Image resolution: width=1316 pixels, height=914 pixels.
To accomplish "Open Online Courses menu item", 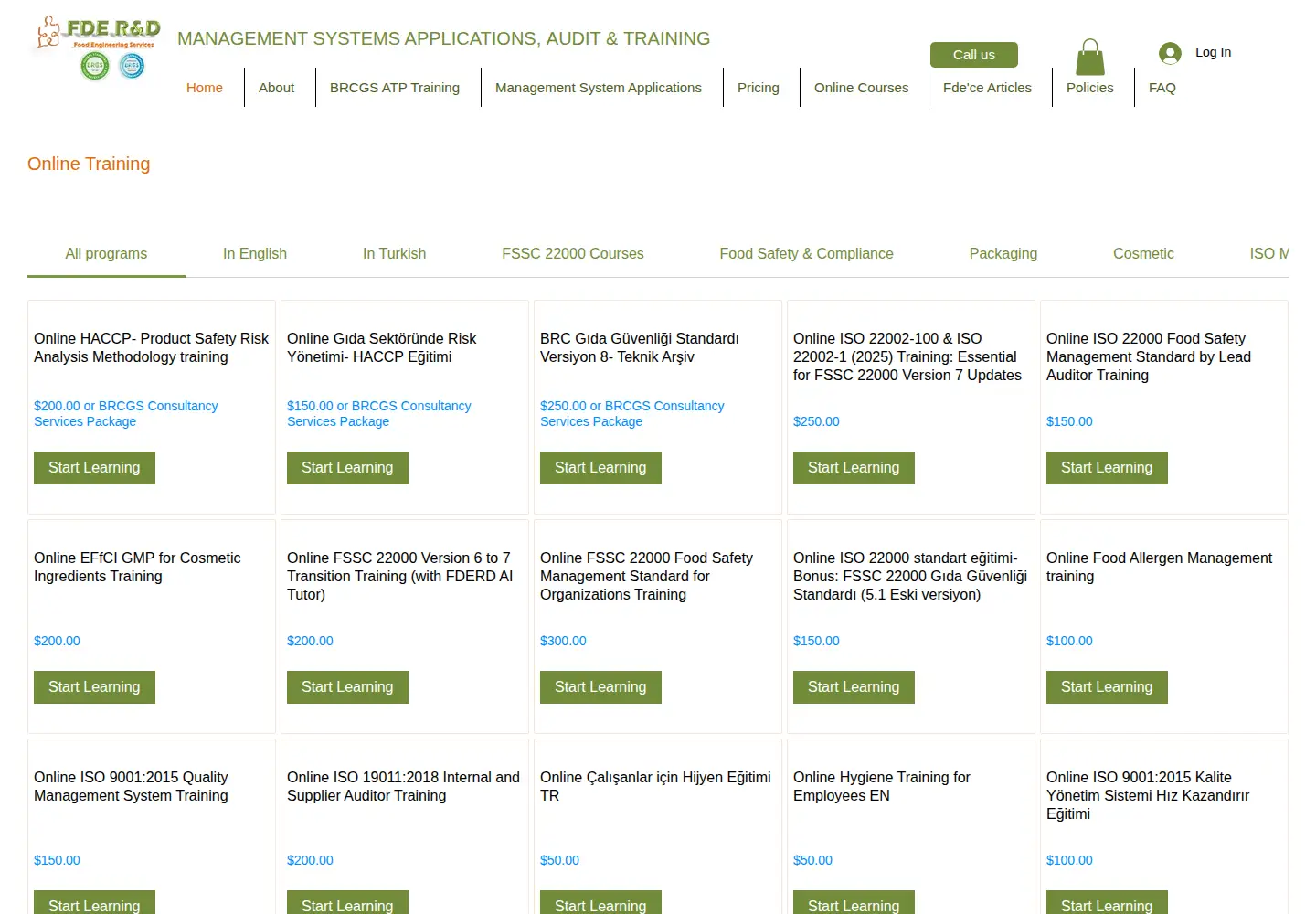I will coord(862,88).
